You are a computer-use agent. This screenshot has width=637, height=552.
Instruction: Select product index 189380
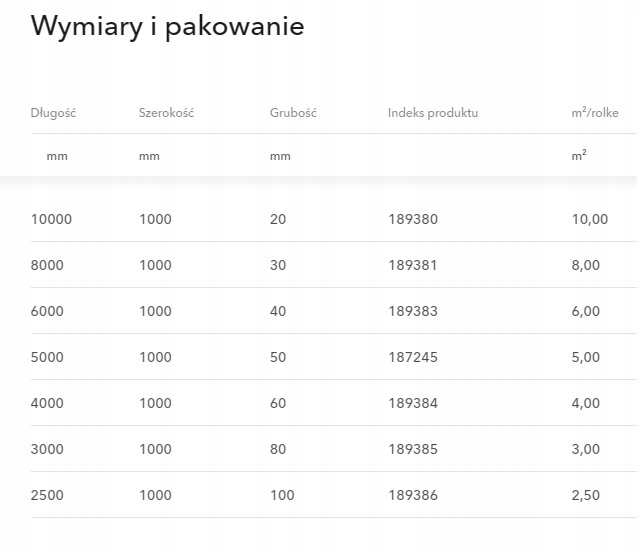[413, 219]
